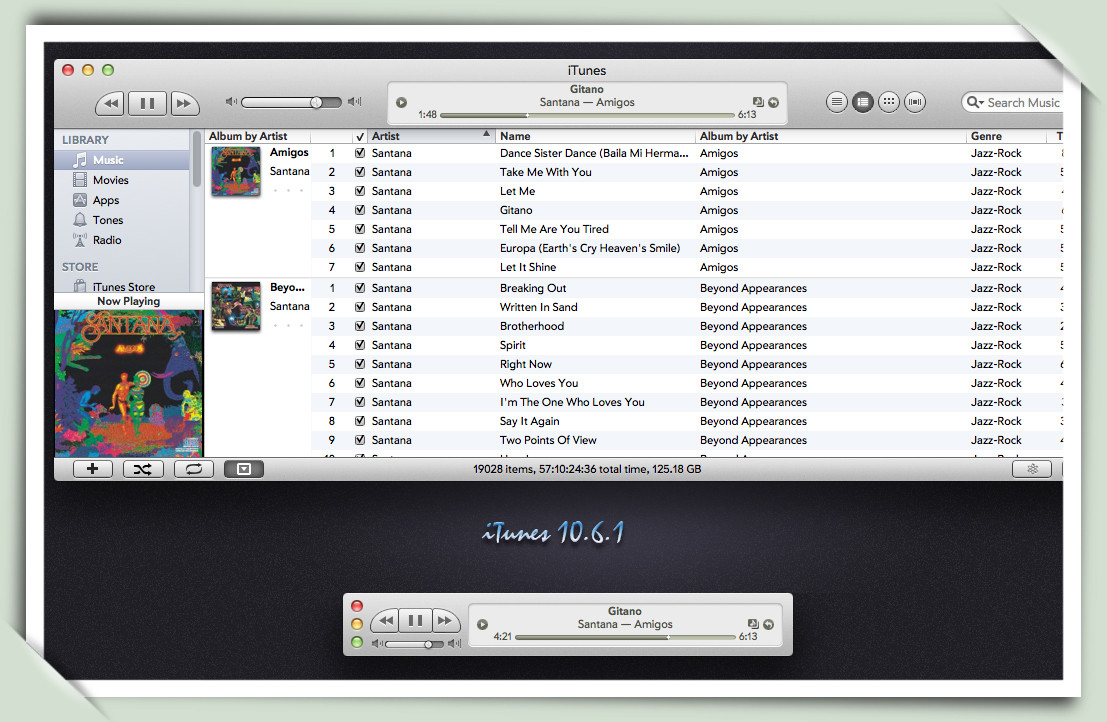
Task: Skip forward to next track in iTunes window
Action: (184, 103)
